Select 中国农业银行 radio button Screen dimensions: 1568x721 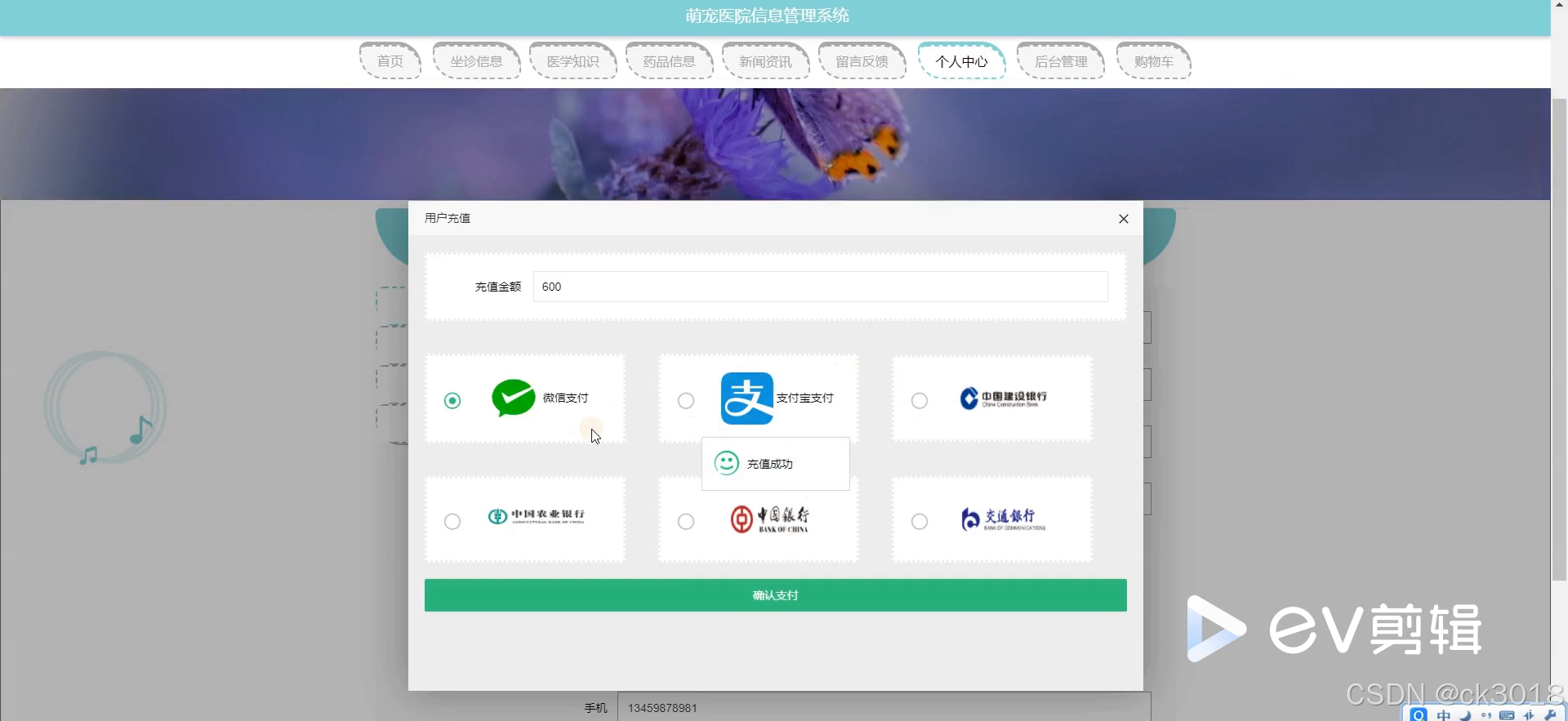pyautogui.click(x=452, y=521)
